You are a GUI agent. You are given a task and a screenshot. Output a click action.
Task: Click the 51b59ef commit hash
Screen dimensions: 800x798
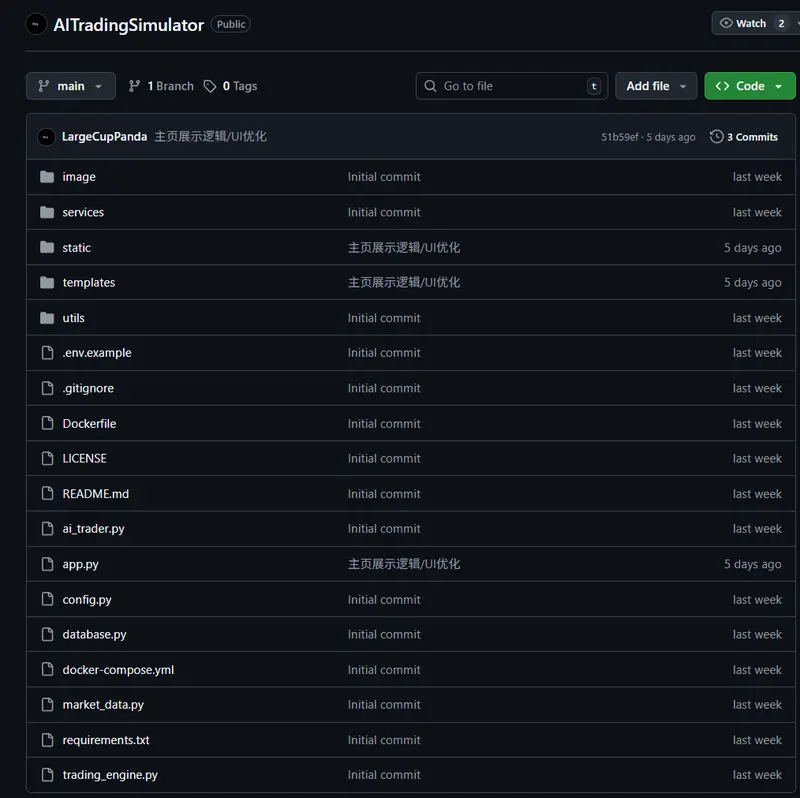[x=619, y=137]
